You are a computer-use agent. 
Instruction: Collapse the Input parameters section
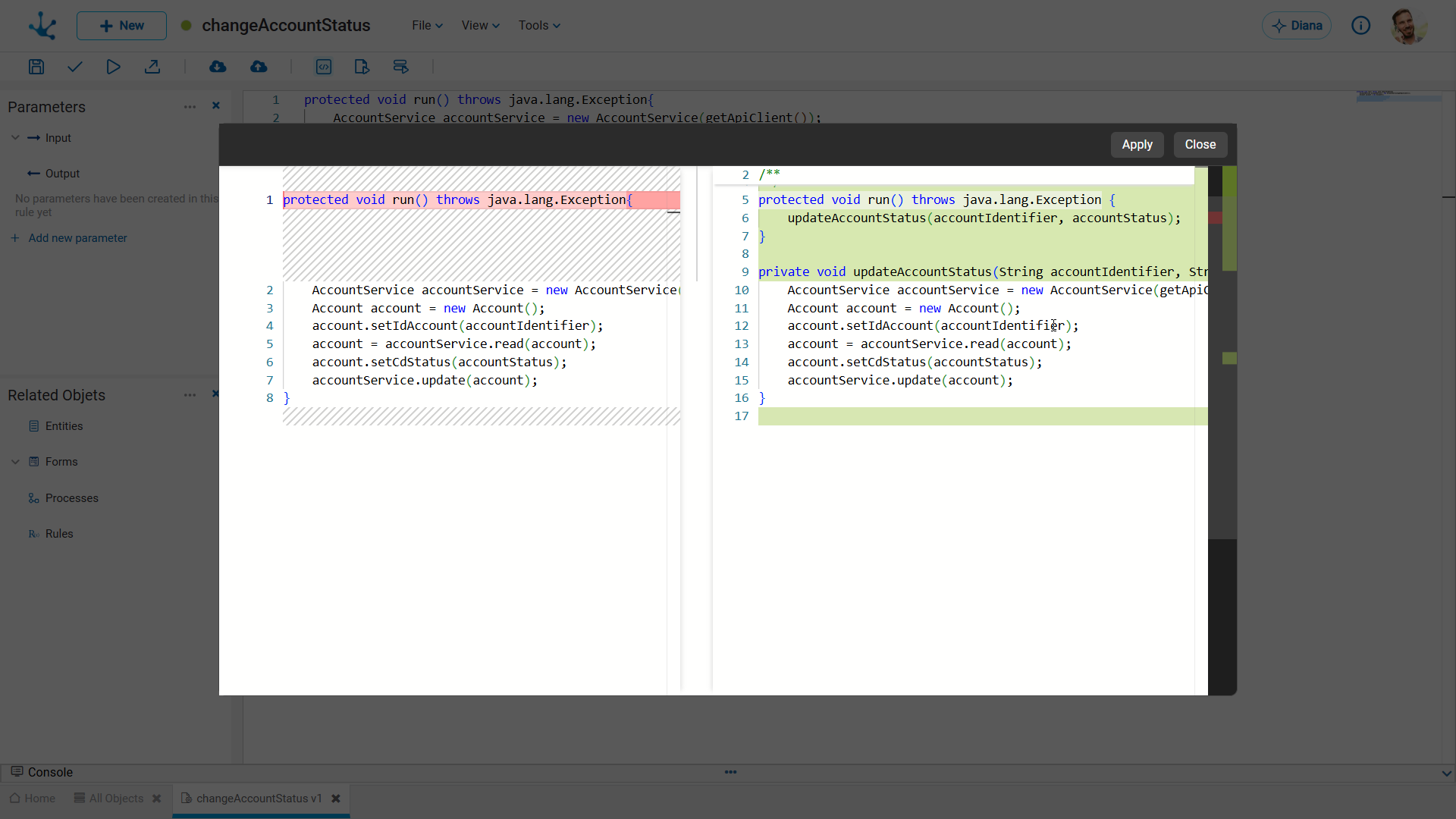pos(15,138)
